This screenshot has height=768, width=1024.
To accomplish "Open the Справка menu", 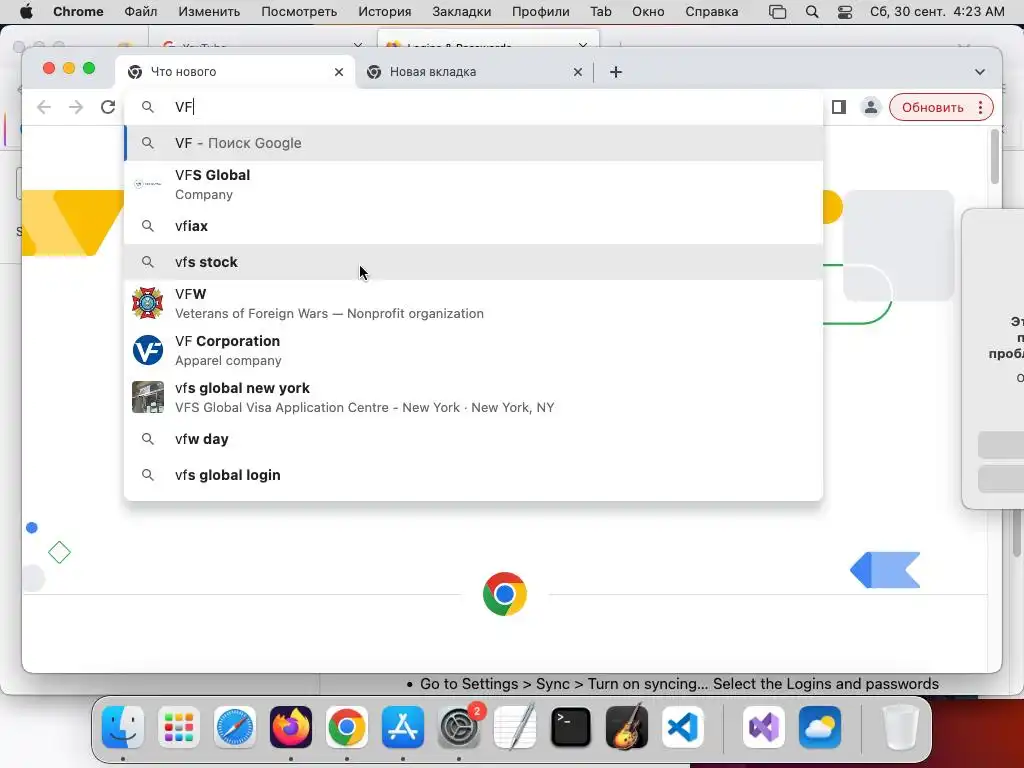I will click(711, 12).
